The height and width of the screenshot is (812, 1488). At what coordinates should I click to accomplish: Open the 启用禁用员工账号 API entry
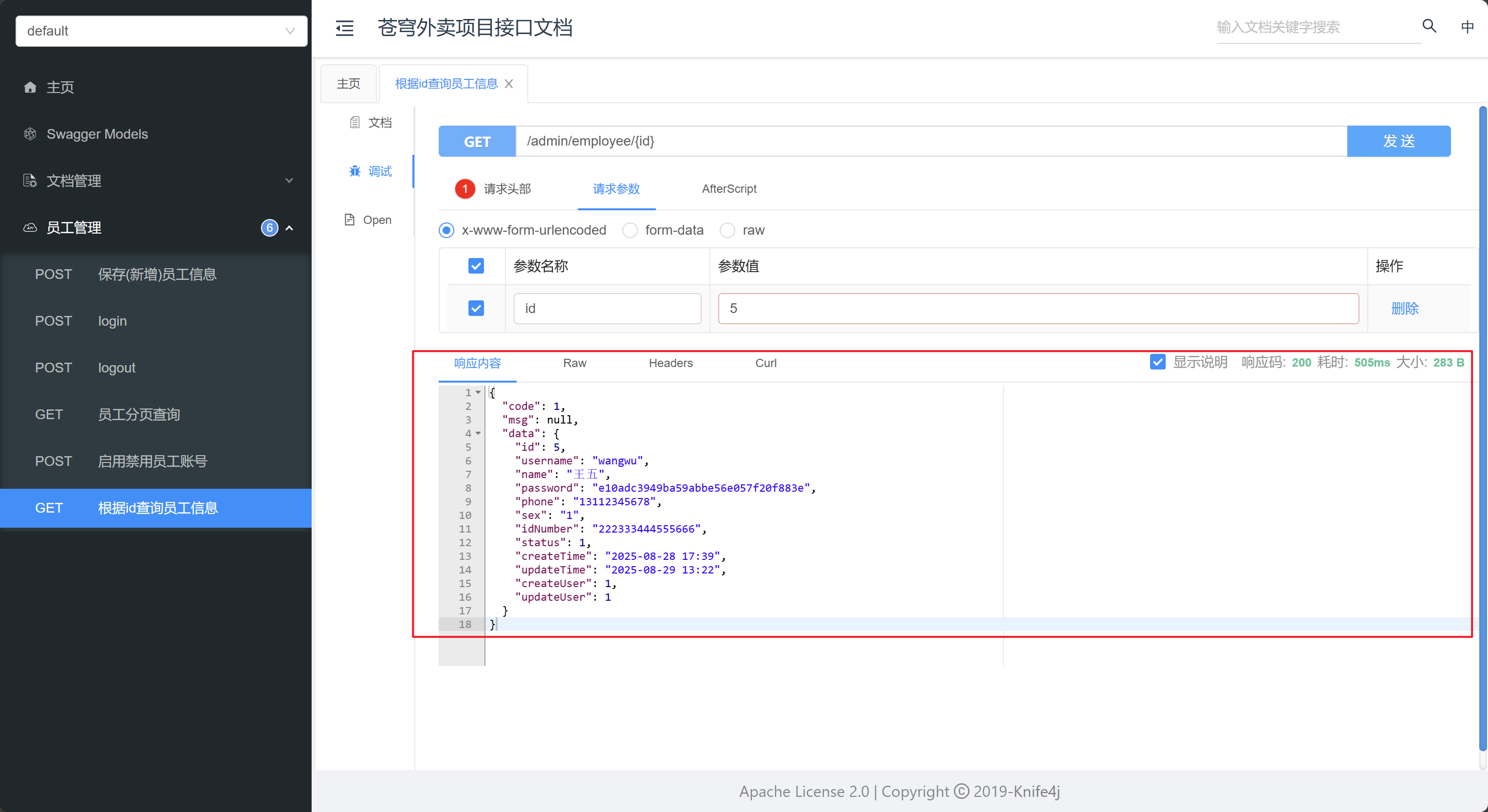click(156, 461)
